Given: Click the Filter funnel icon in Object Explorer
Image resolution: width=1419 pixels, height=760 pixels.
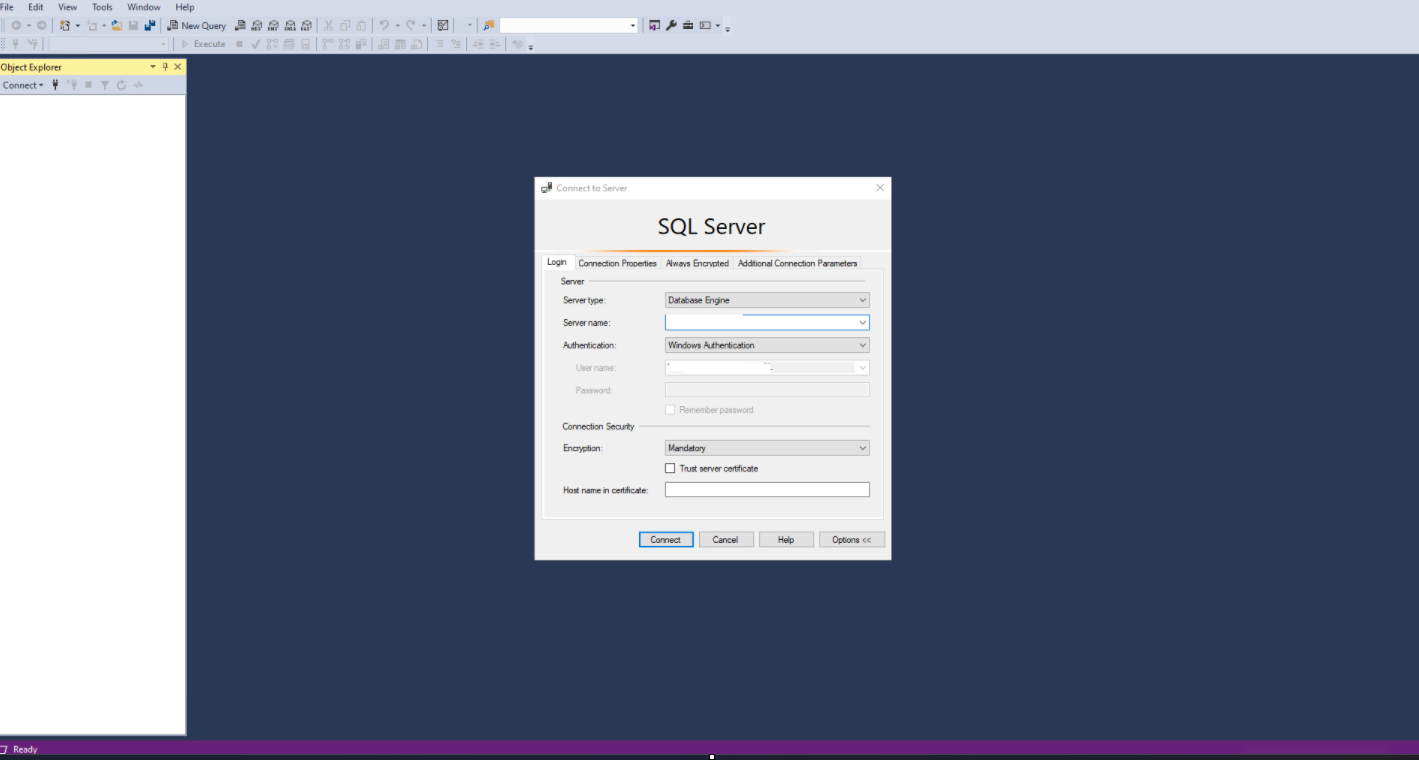Looking at the screenshot, I should tap(105, 85).
